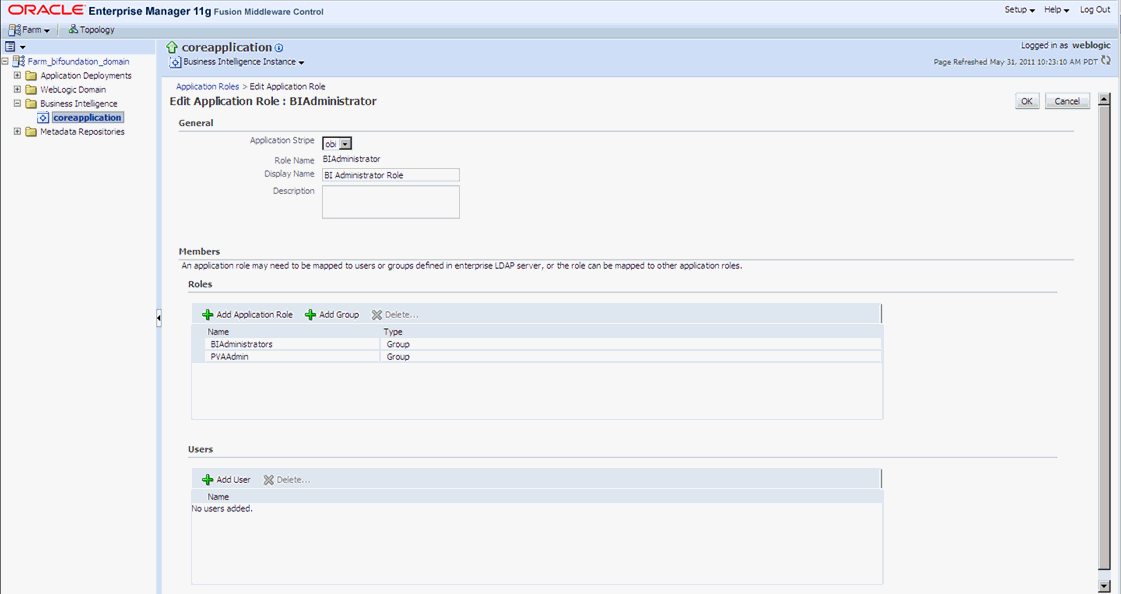Viewport: 1121px width, 594px height.
Task: Click the Log Out link
Action: coord(1095,10)
